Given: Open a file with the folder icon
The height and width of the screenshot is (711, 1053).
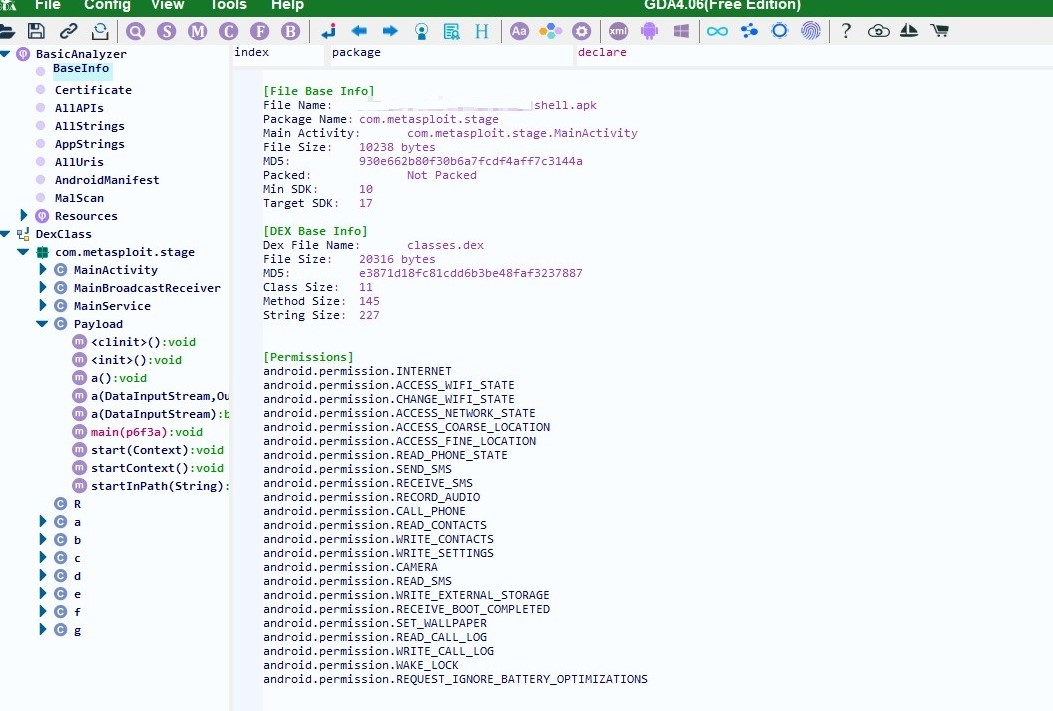Looking at the screenshot, I should pos(6,31).
